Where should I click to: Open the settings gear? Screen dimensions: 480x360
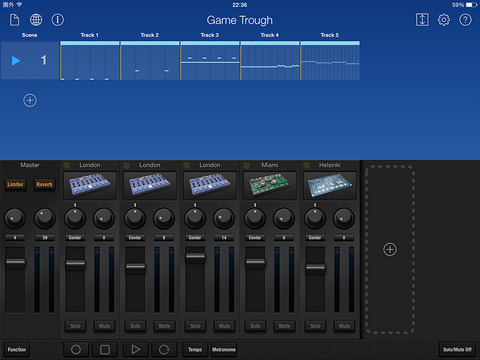click(444, 20)
